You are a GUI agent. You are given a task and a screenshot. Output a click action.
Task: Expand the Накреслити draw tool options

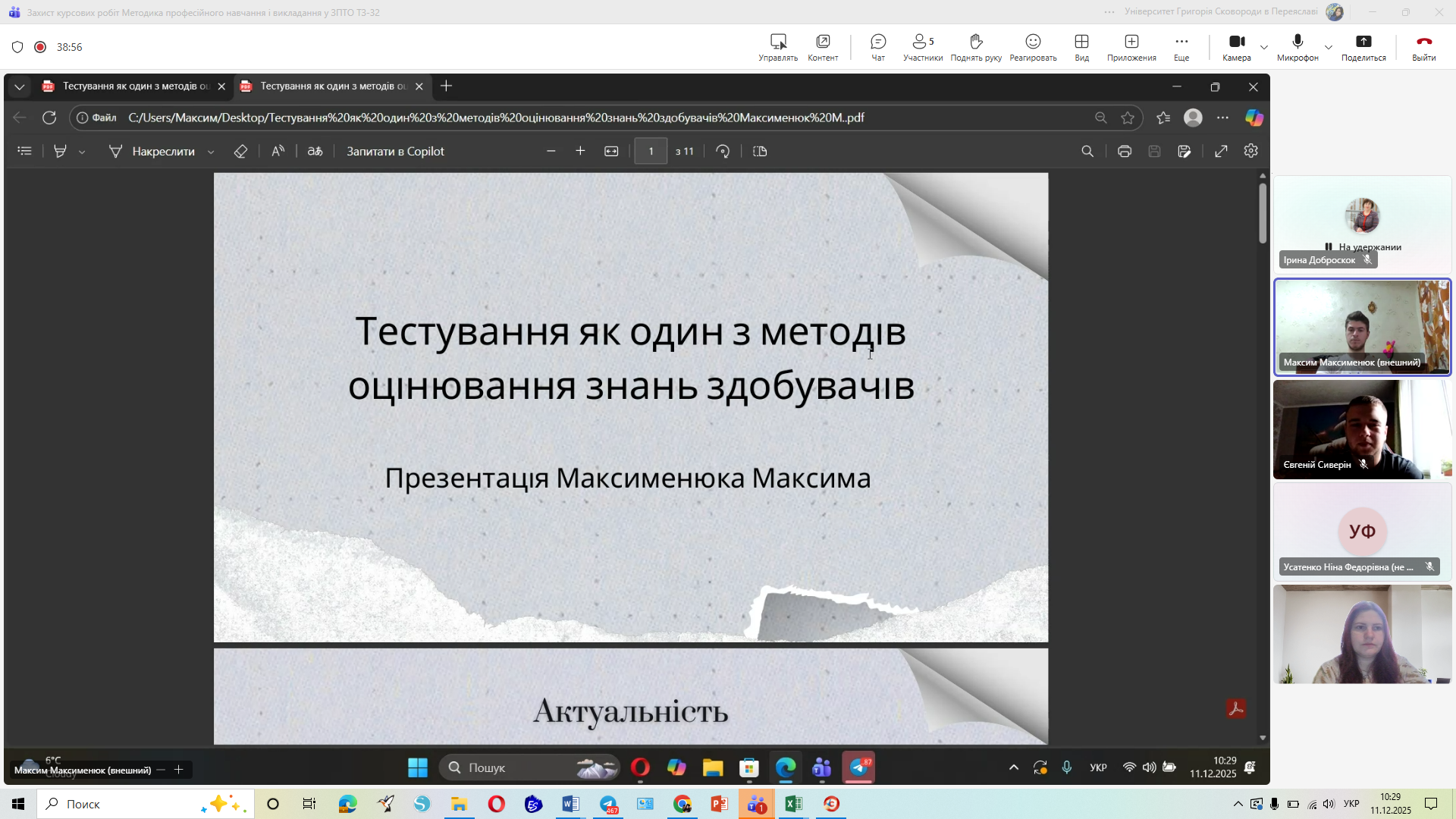point(211,152)
